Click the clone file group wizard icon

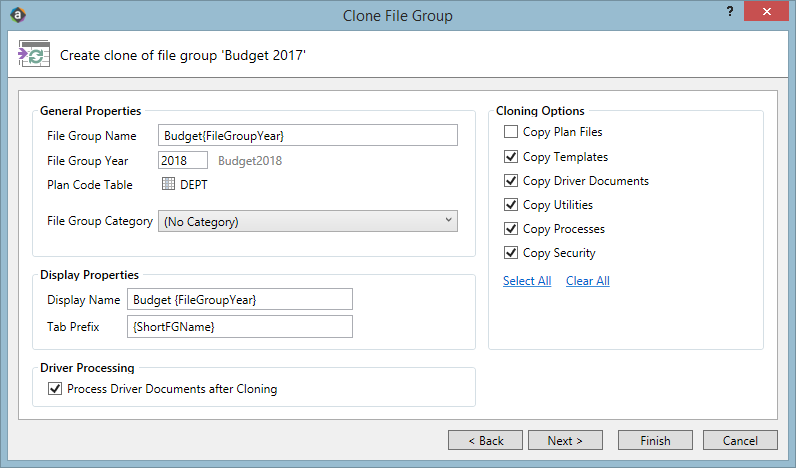click(34, 54)
